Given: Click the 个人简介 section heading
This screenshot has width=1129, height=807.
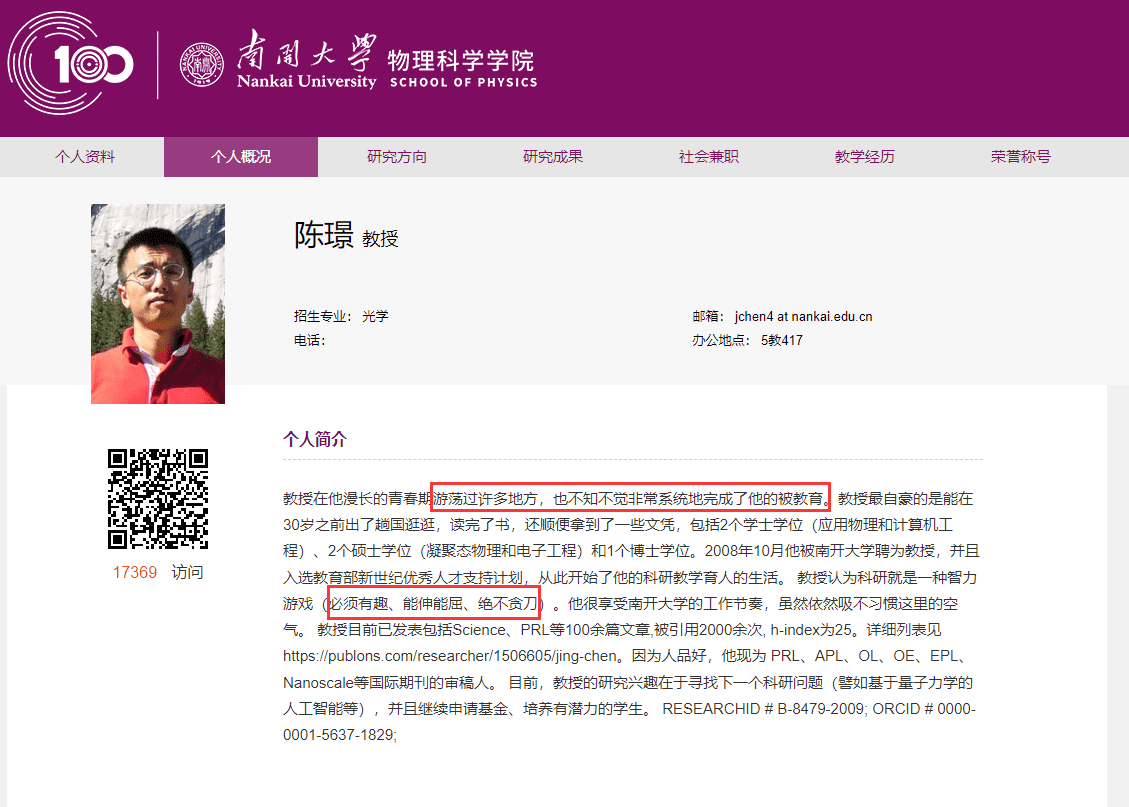Looking at the screenshot, I should click(x=315, y=439).
